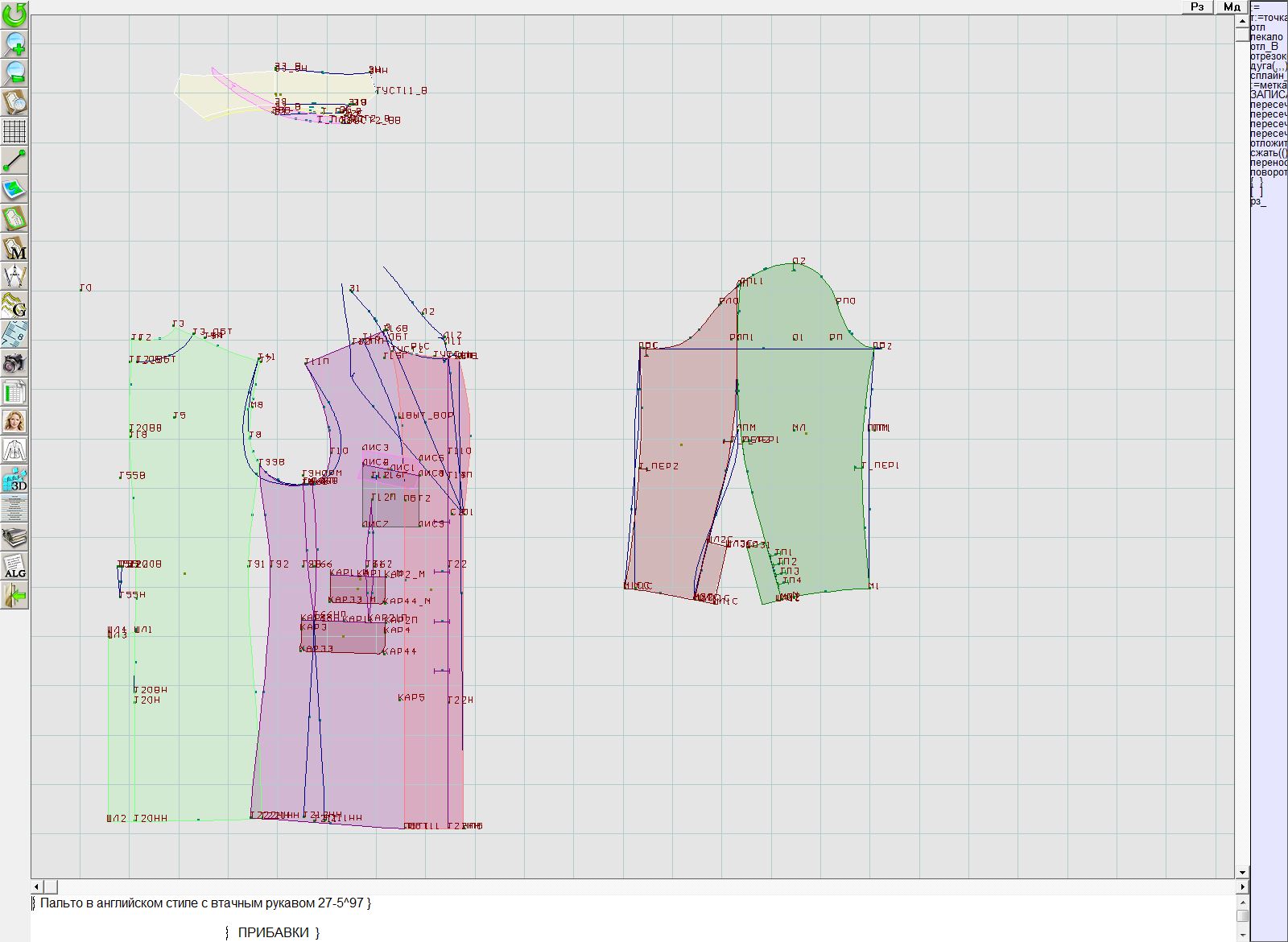Click the ALG algorithm document icon
1288x942 pixels.
(14, 566)
